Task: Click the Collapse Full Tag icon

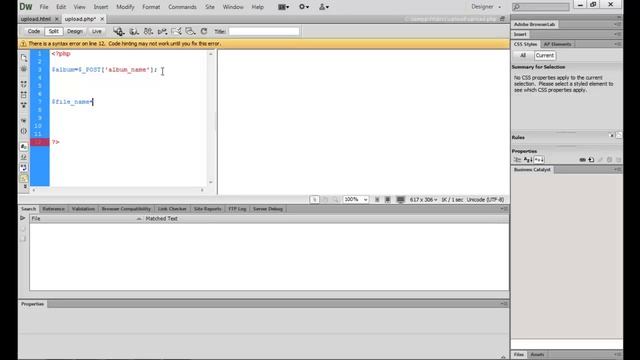Action: coord(24,84)
